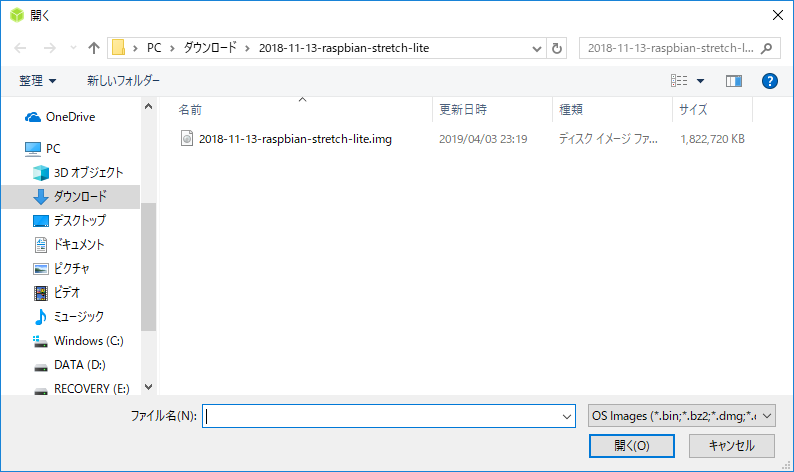Sort files by 種類 column

571,109
